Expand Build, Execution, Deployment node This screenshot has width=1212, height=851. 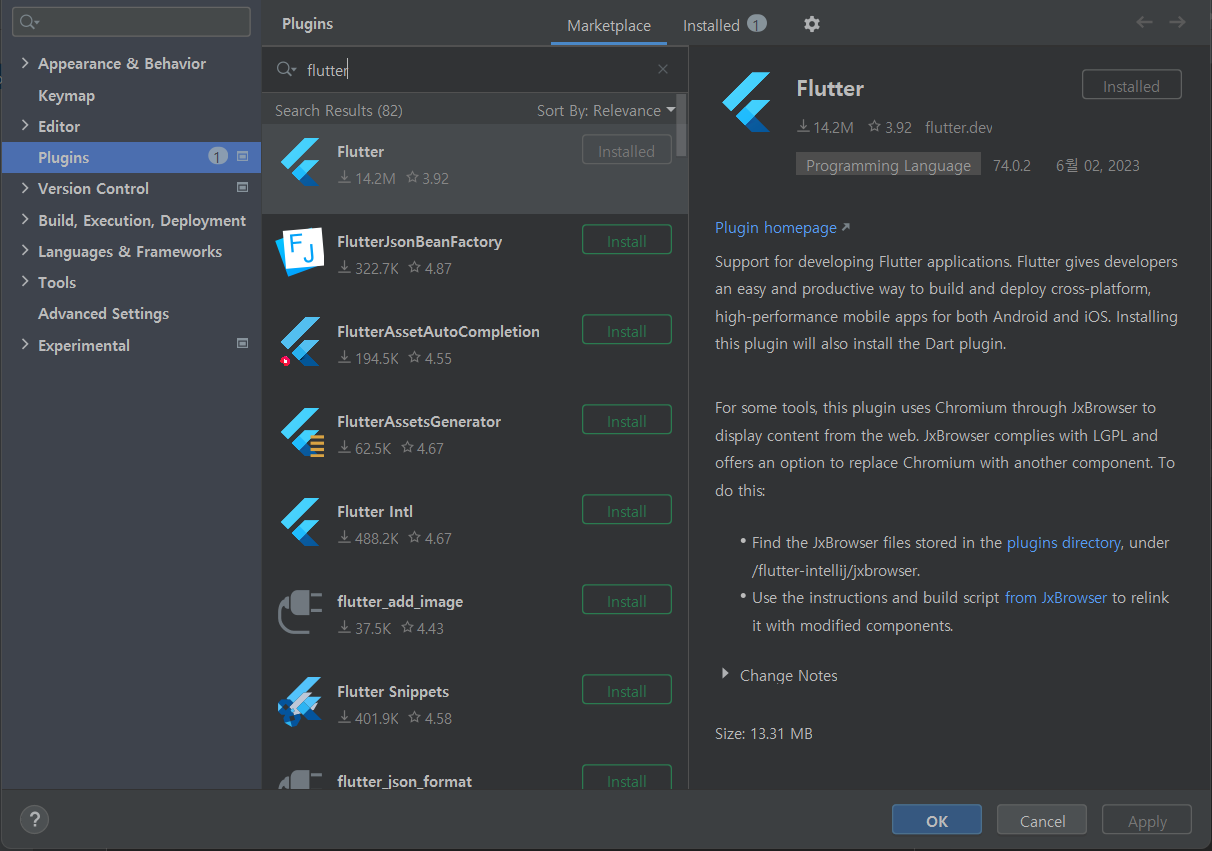(x=25, y=220)
